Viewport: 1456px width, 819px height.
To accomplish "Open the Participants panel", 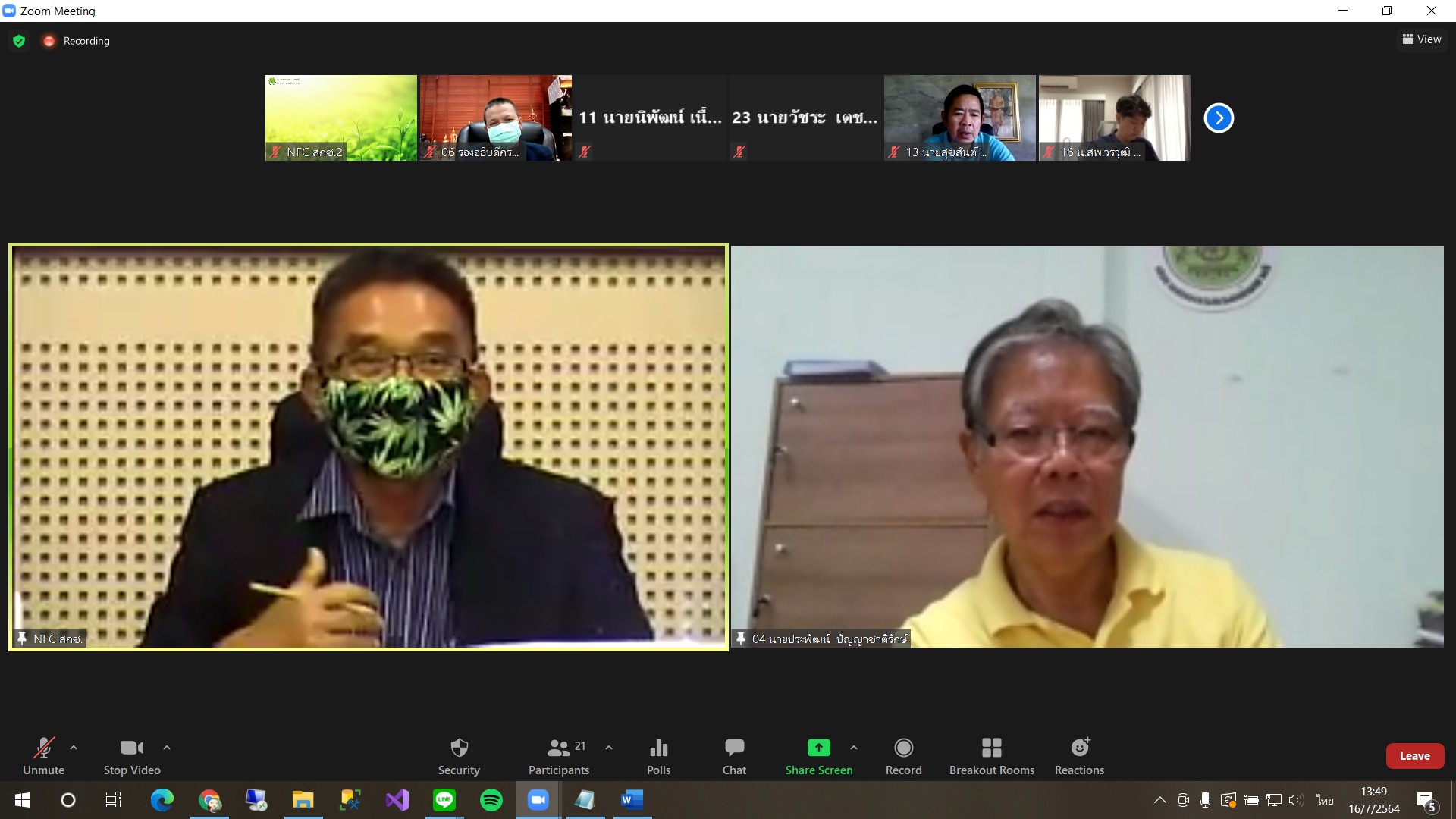I will pyautogui.click(x=559, y=756).
